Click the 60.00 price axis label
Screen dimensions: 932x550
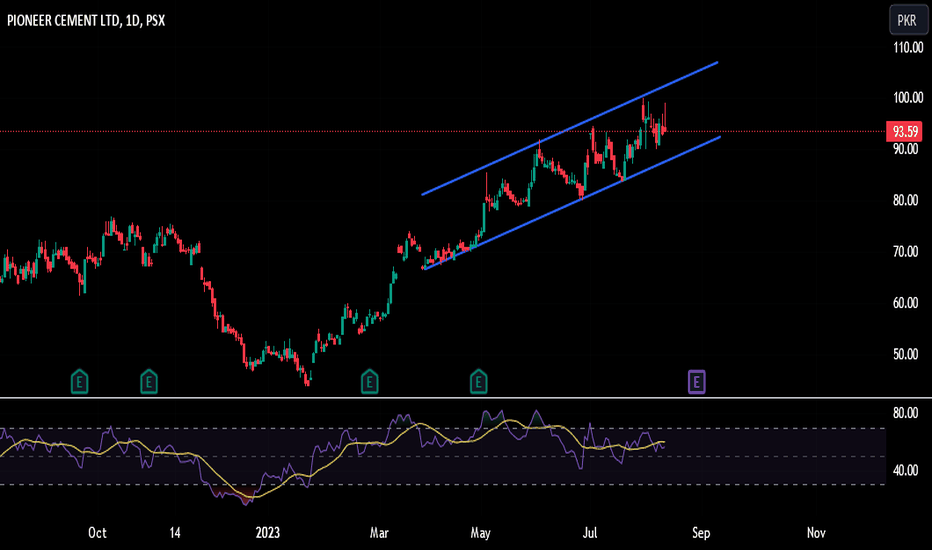coord(905,303)
